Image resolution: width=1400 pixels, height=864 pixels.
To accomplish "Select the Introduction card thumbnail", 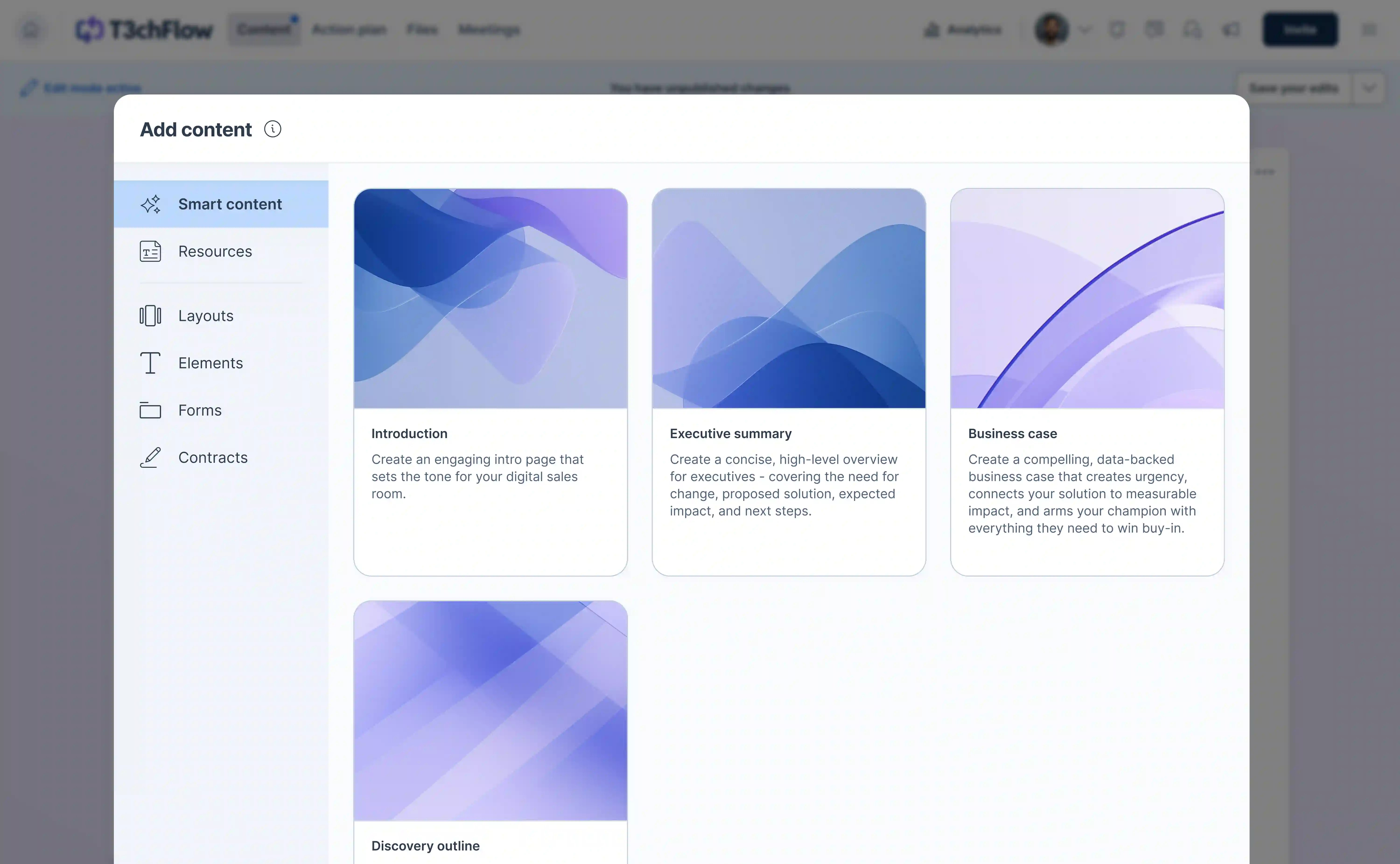I will tap(490, 298).
